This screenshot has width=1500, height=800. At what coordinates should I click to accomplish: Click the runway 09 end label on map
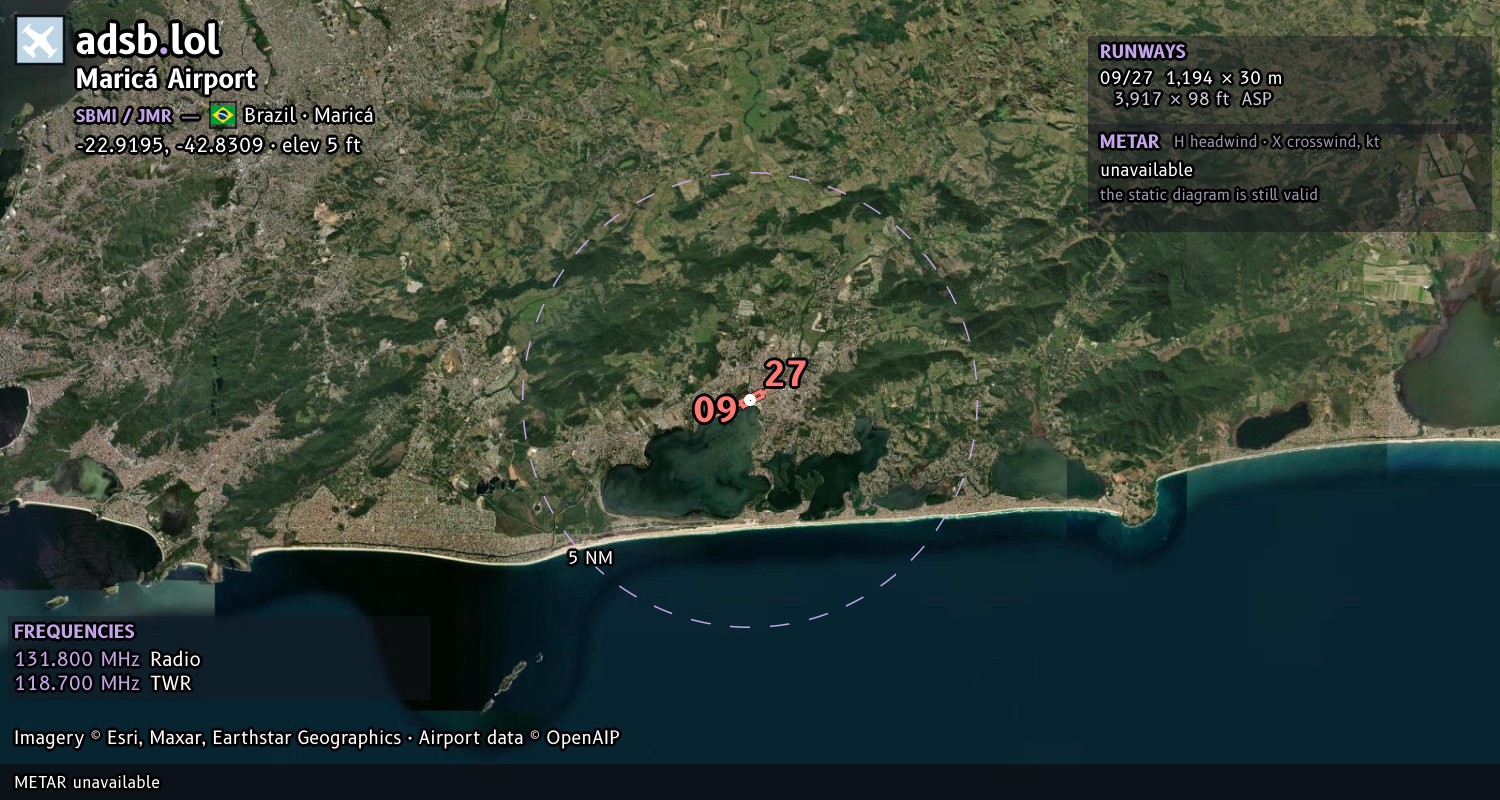point(716,409)
